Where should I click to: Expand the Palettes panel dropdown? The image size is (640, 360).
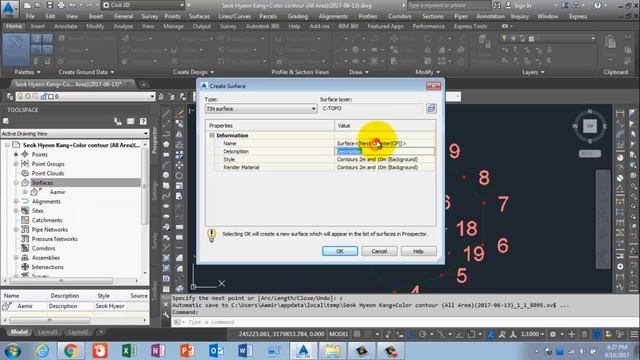(27, 72)
